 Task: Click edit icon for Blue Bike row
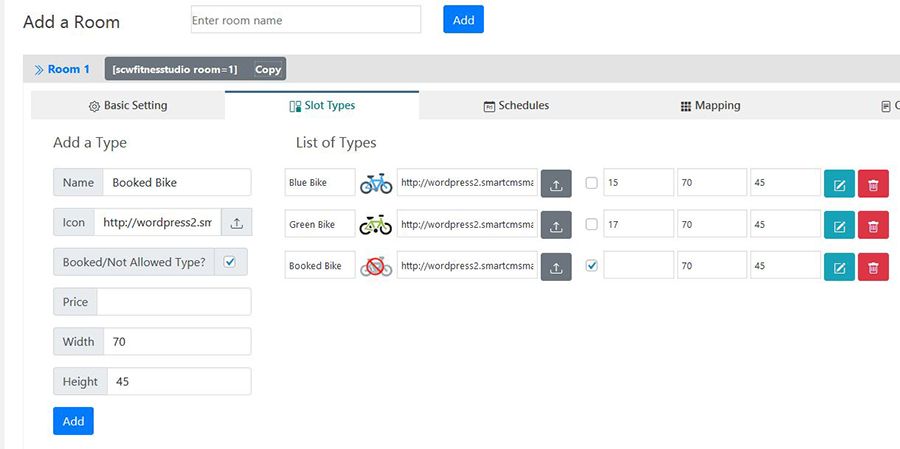pyautogui.click(x=839, y=183)
